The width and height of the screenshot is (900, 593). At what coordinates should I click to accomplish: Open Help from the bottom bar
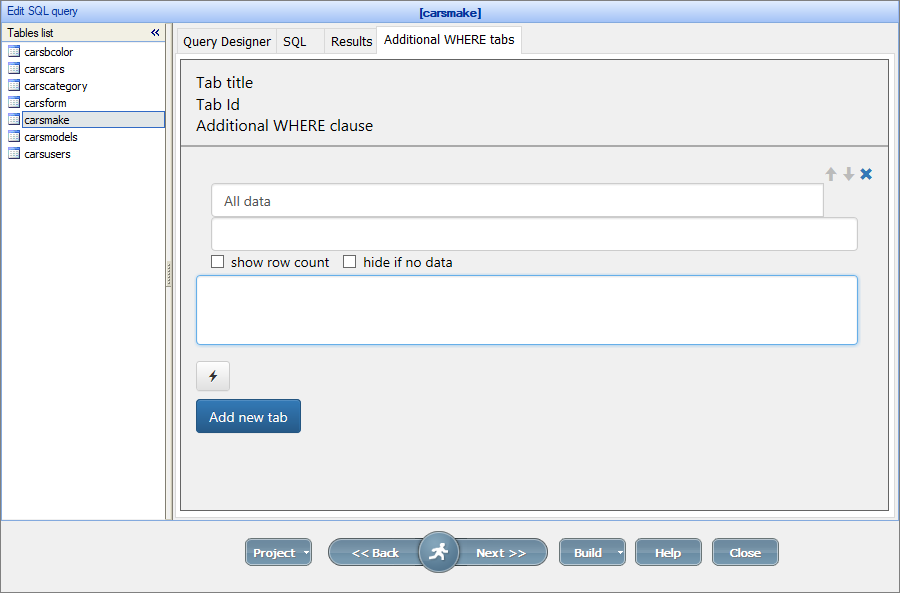tap(668, 551)
